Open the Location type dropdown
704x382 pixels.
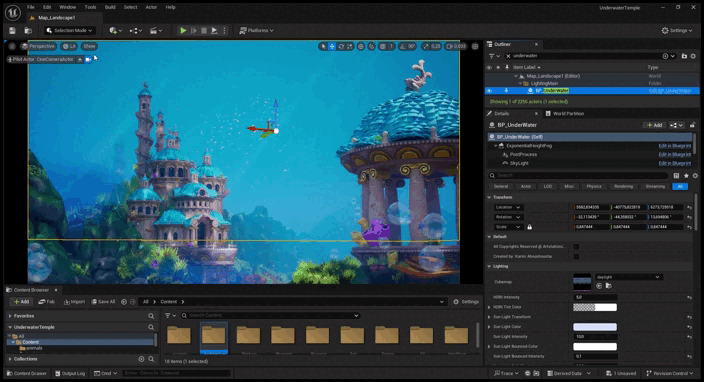pyautogui.click(x=508, y=207)
